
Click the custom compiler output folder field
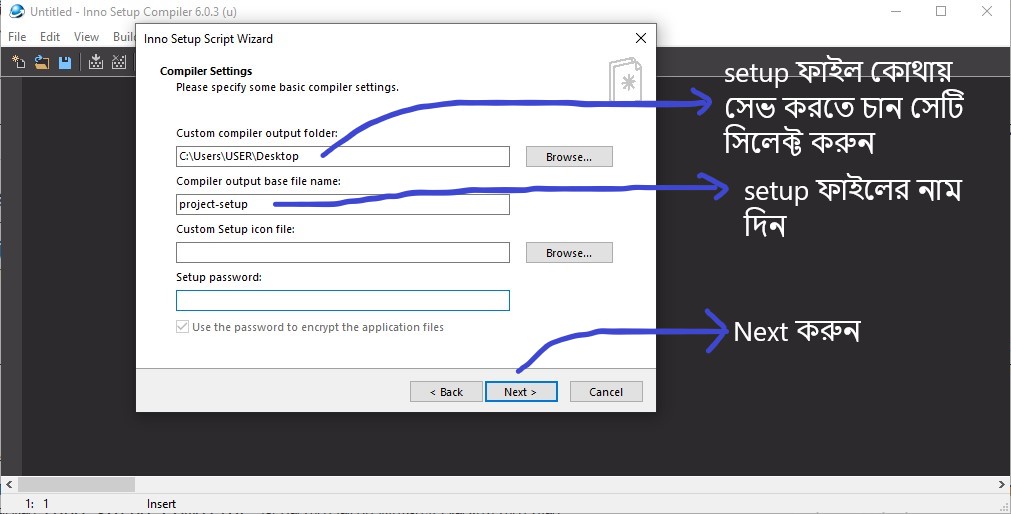tap(342, 156)
